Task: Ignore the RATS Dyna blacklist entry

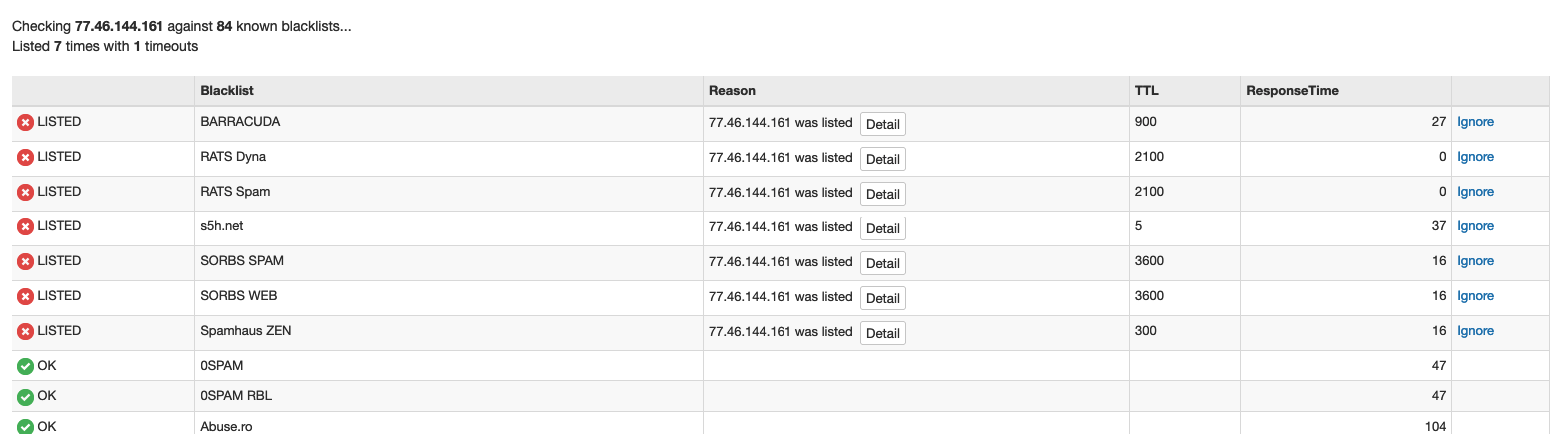Action: [1475, 157]
